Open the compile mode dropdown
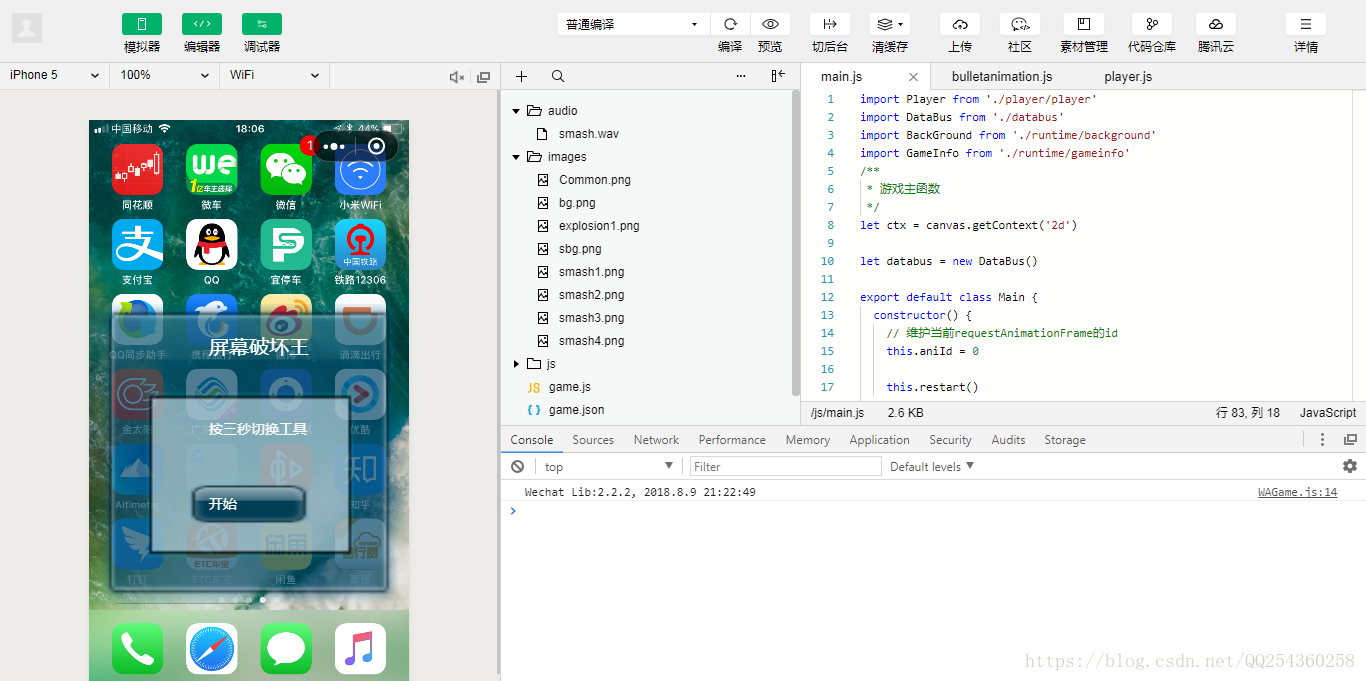1366x681 pixels. tap(633, 24)
